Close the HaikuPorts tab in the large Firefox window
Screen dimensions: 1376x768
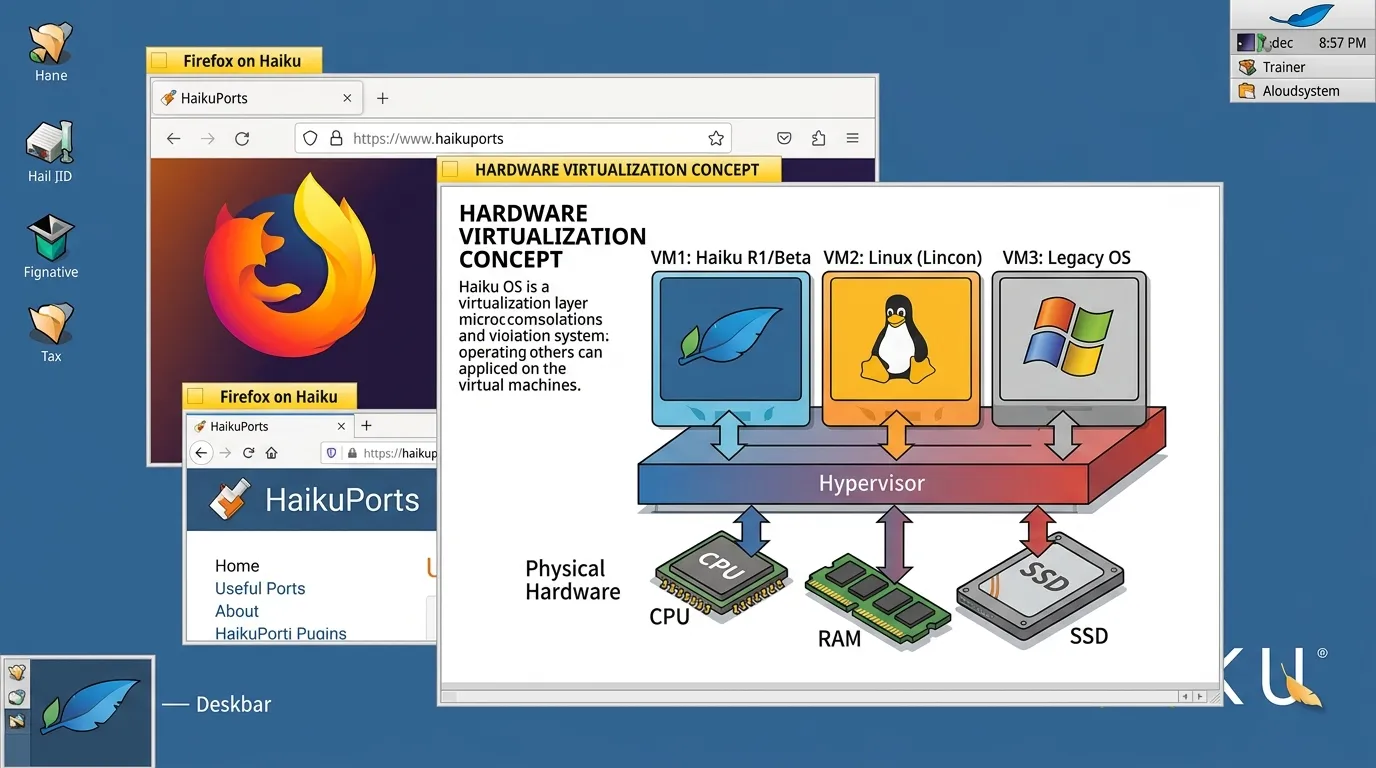pos(347,98)
